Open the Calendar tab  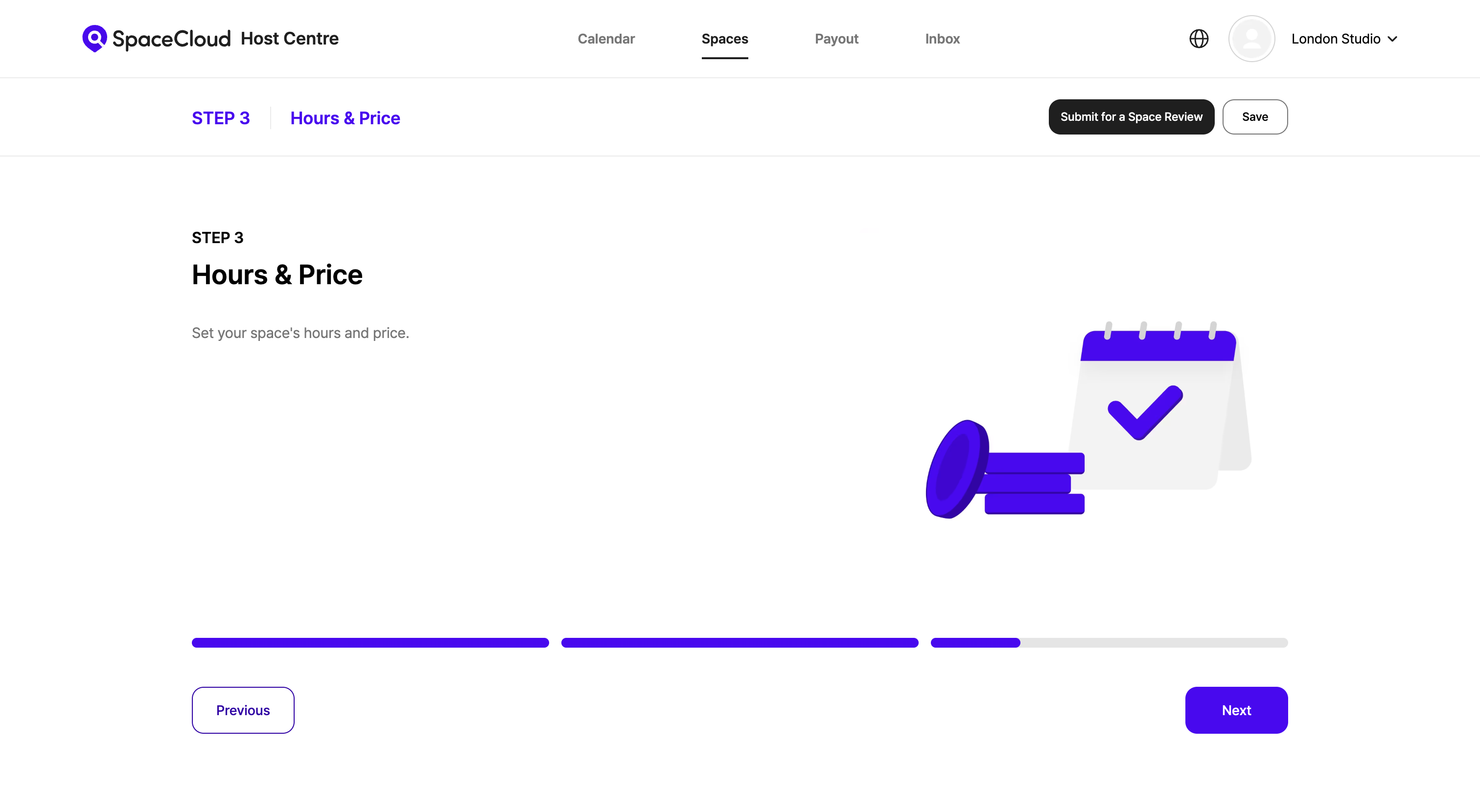(606, 39)
